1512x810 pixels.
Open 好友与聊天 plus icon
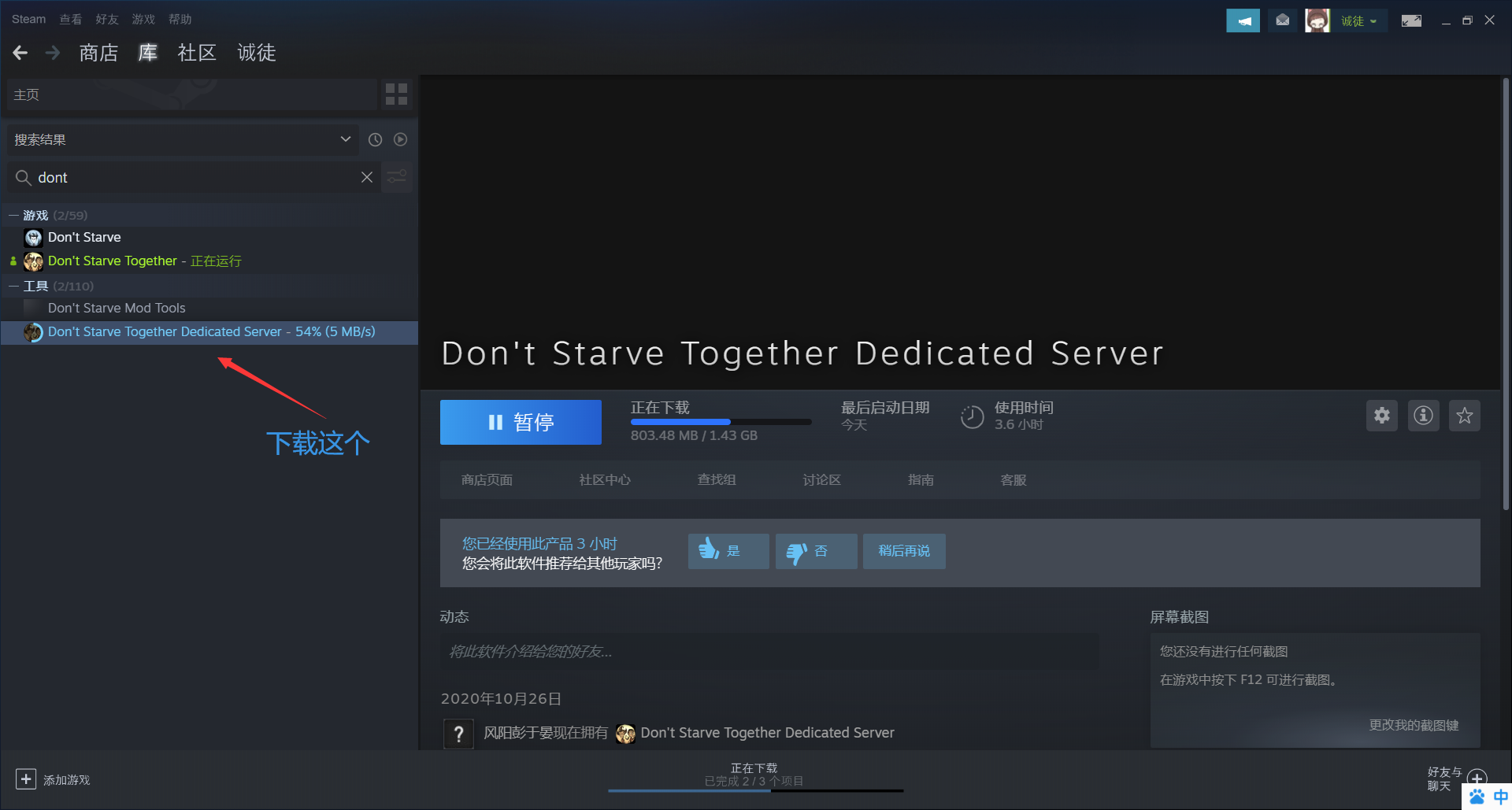(x=1477, y=778)
